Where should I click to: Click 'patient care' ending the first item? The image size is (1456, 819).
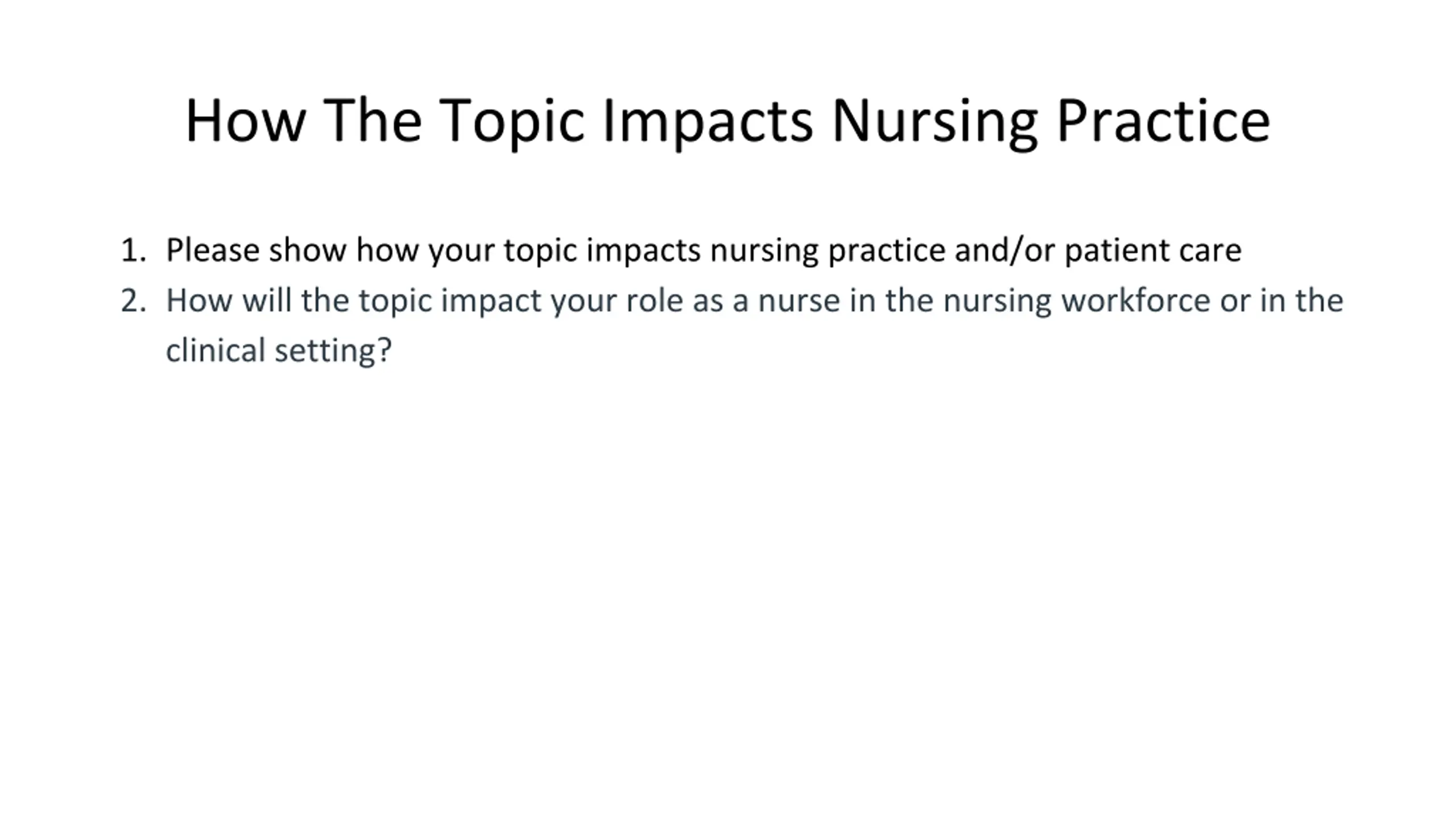(x=1153, y=251)
